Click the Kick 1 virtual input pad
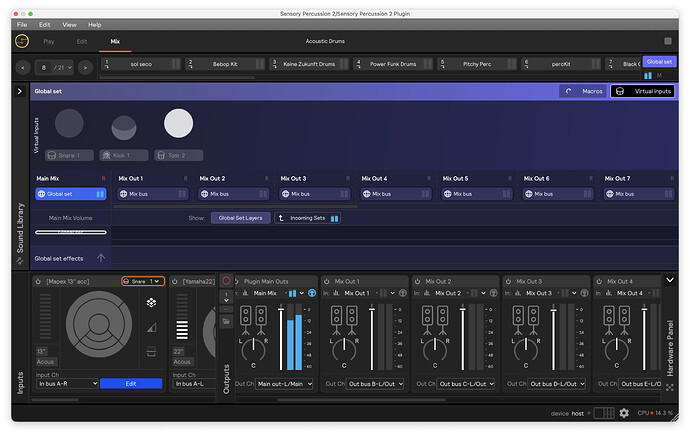The width and height of the screenshot is (690, 435). click(x=124, y=127)
